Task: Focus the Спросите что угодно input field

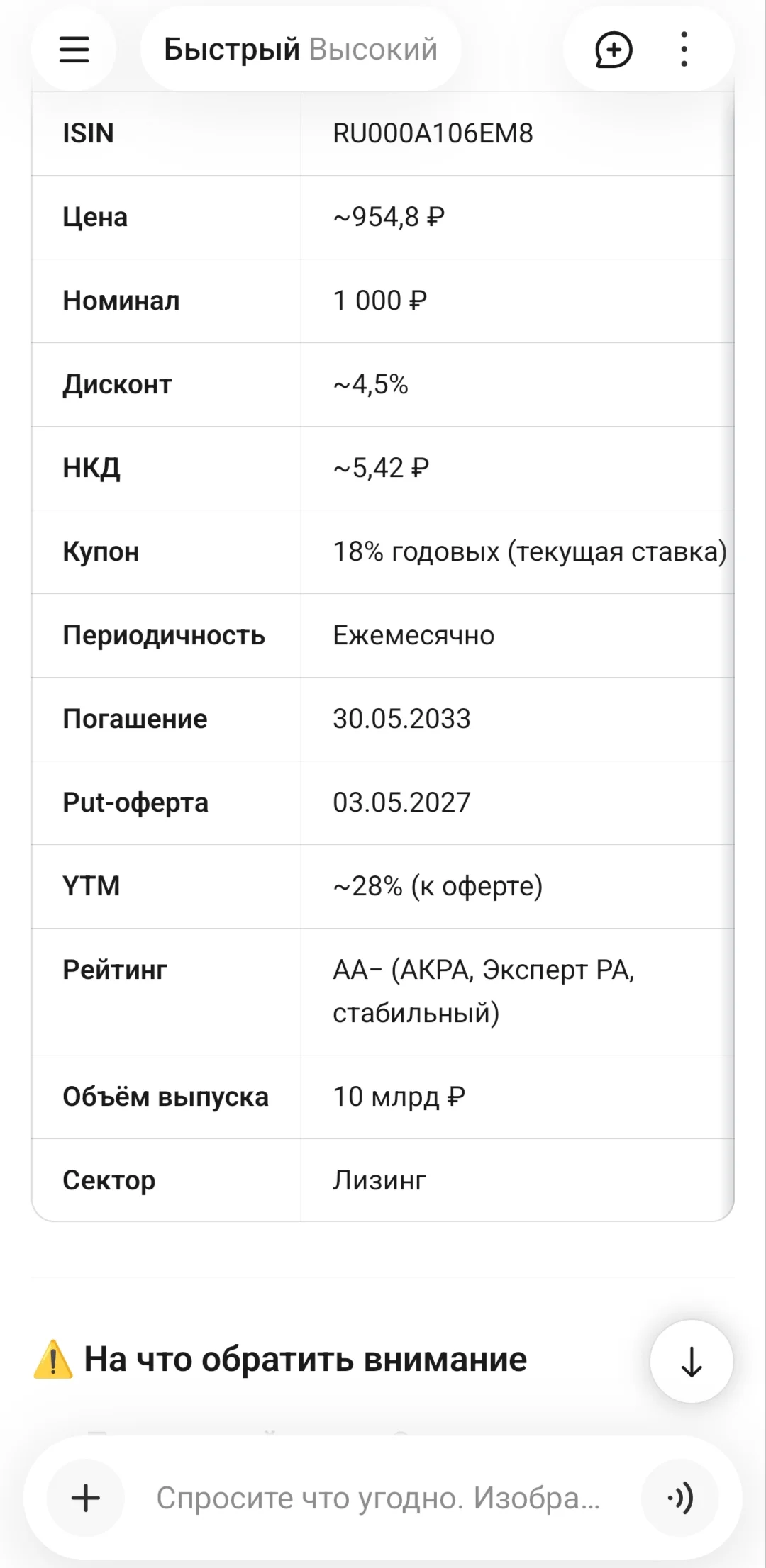Action: click(x=378, y=1498)
